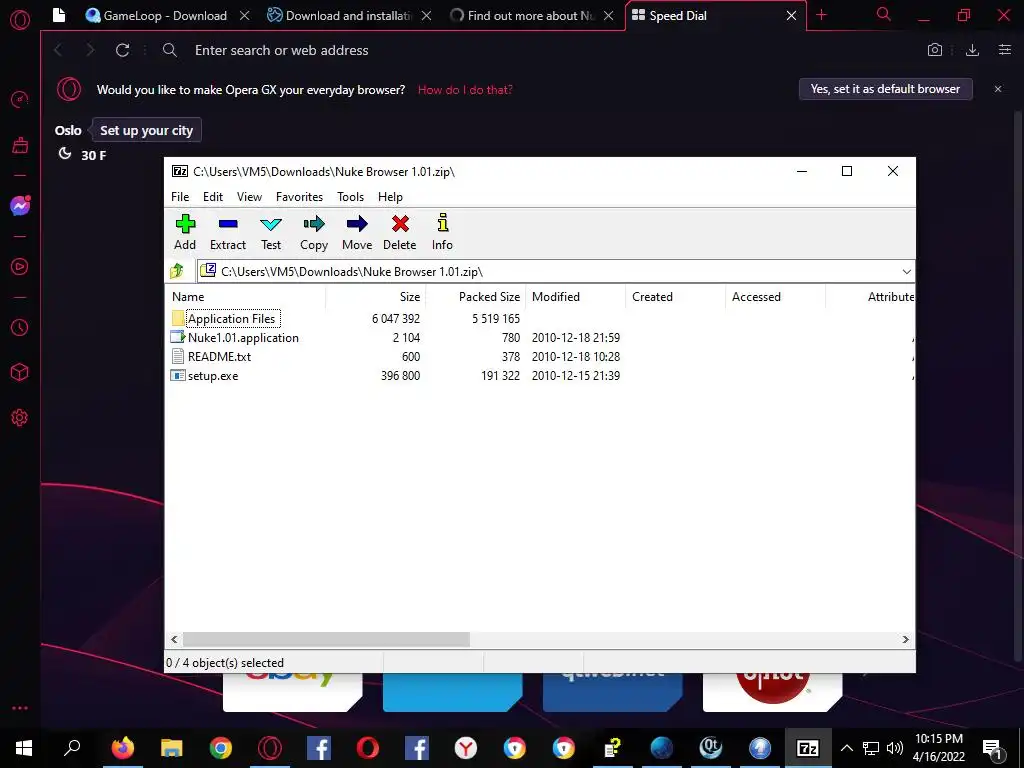Open a new tab with plus icon
This screenshot has width=1024, height=768.
pos(822,15)
